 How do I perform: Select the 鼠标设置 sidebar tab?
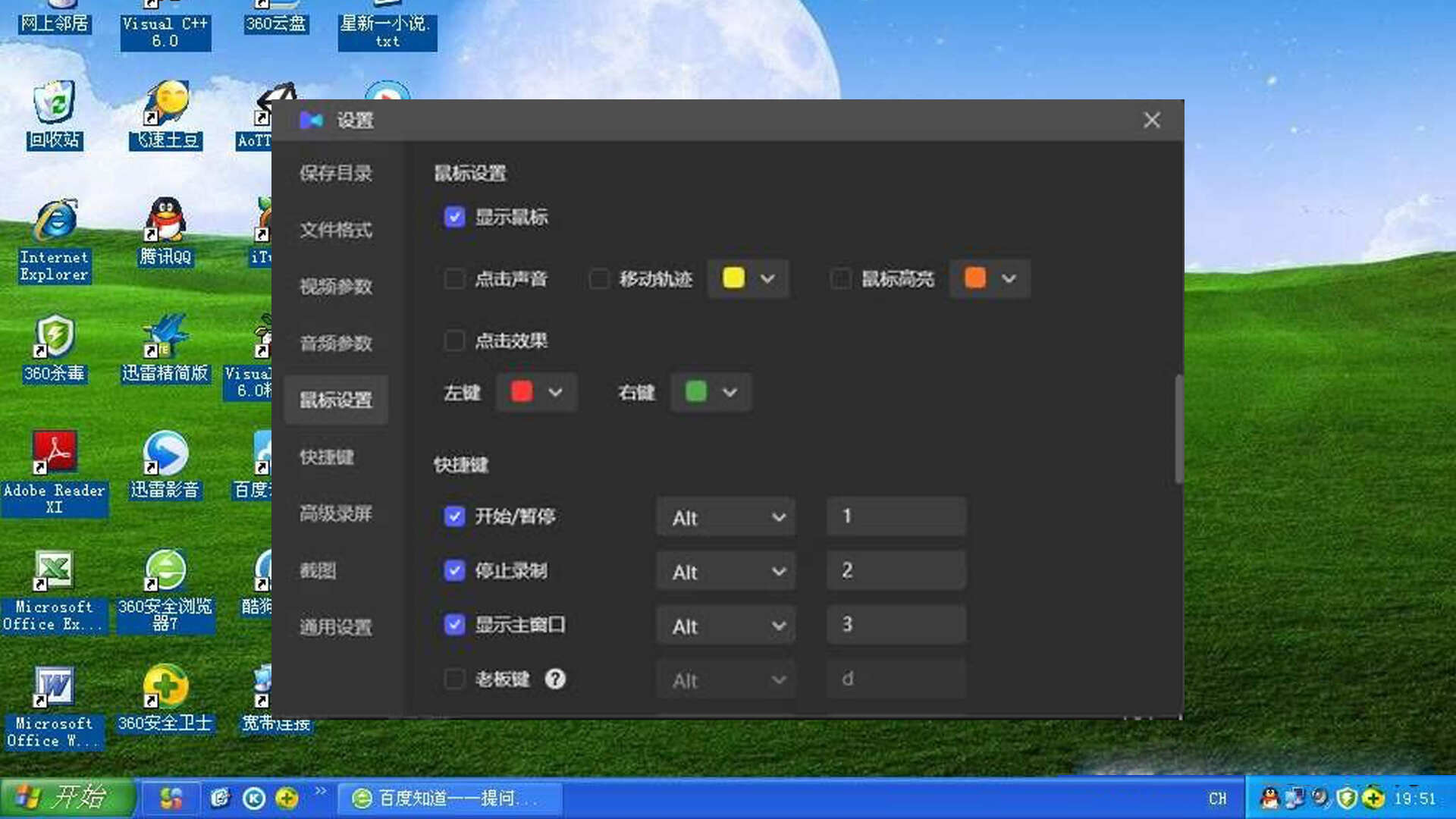tap(336, 400)
